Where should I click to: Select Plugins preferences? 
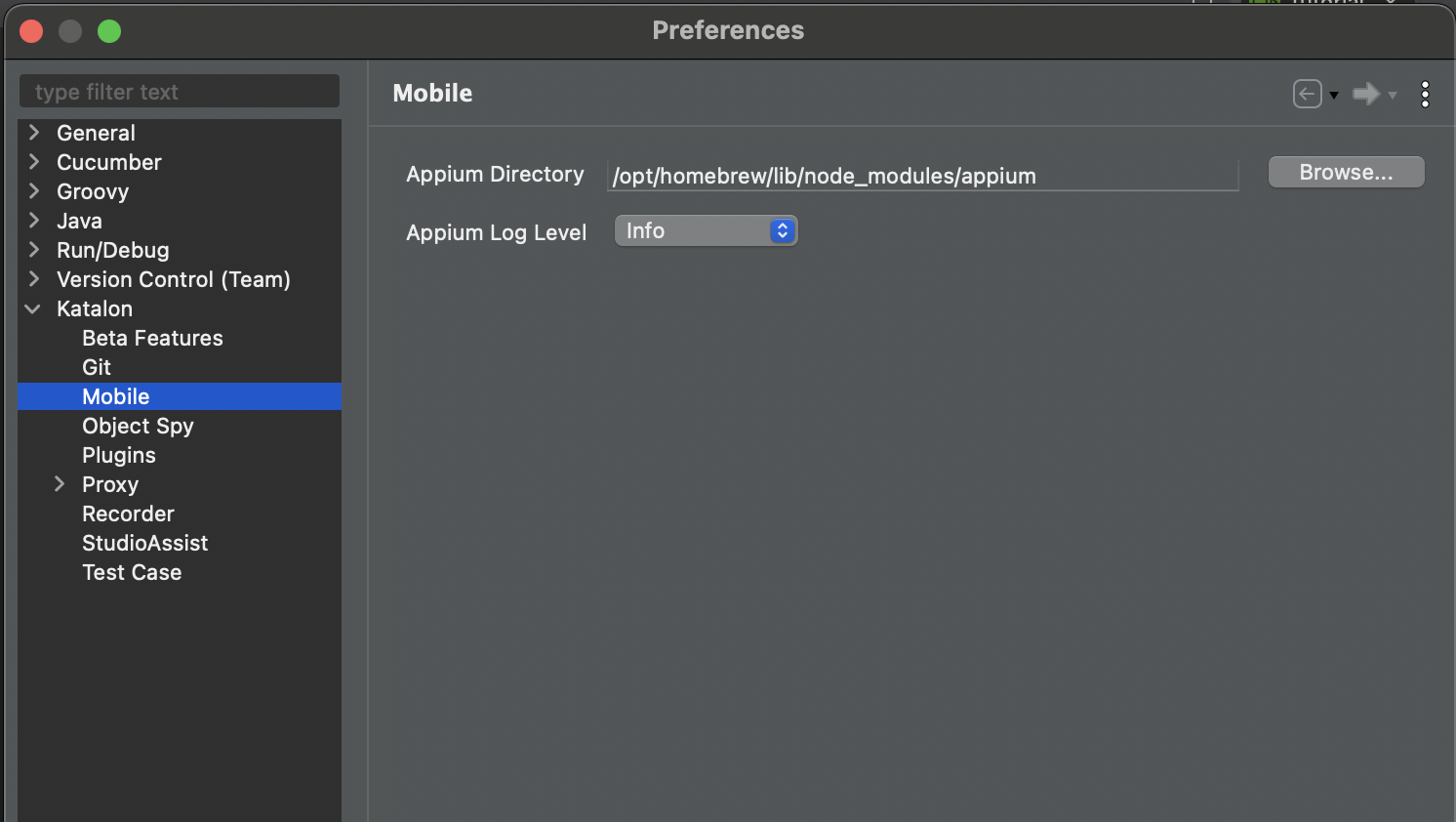click(x=118, y=455)
